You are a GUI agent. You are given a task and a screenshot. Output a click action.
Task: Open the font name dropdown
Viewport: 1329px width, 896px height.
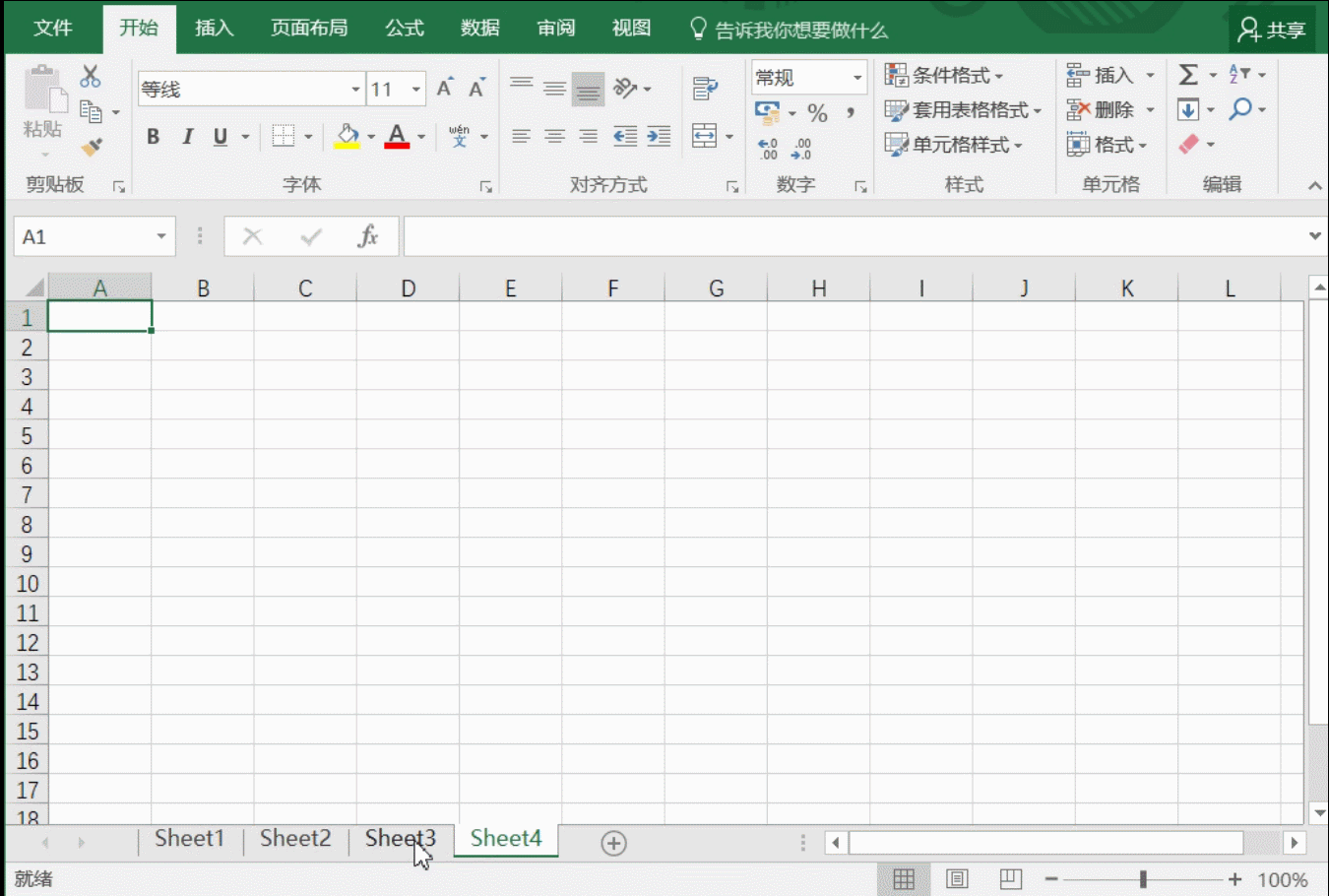tap(355, 90)
